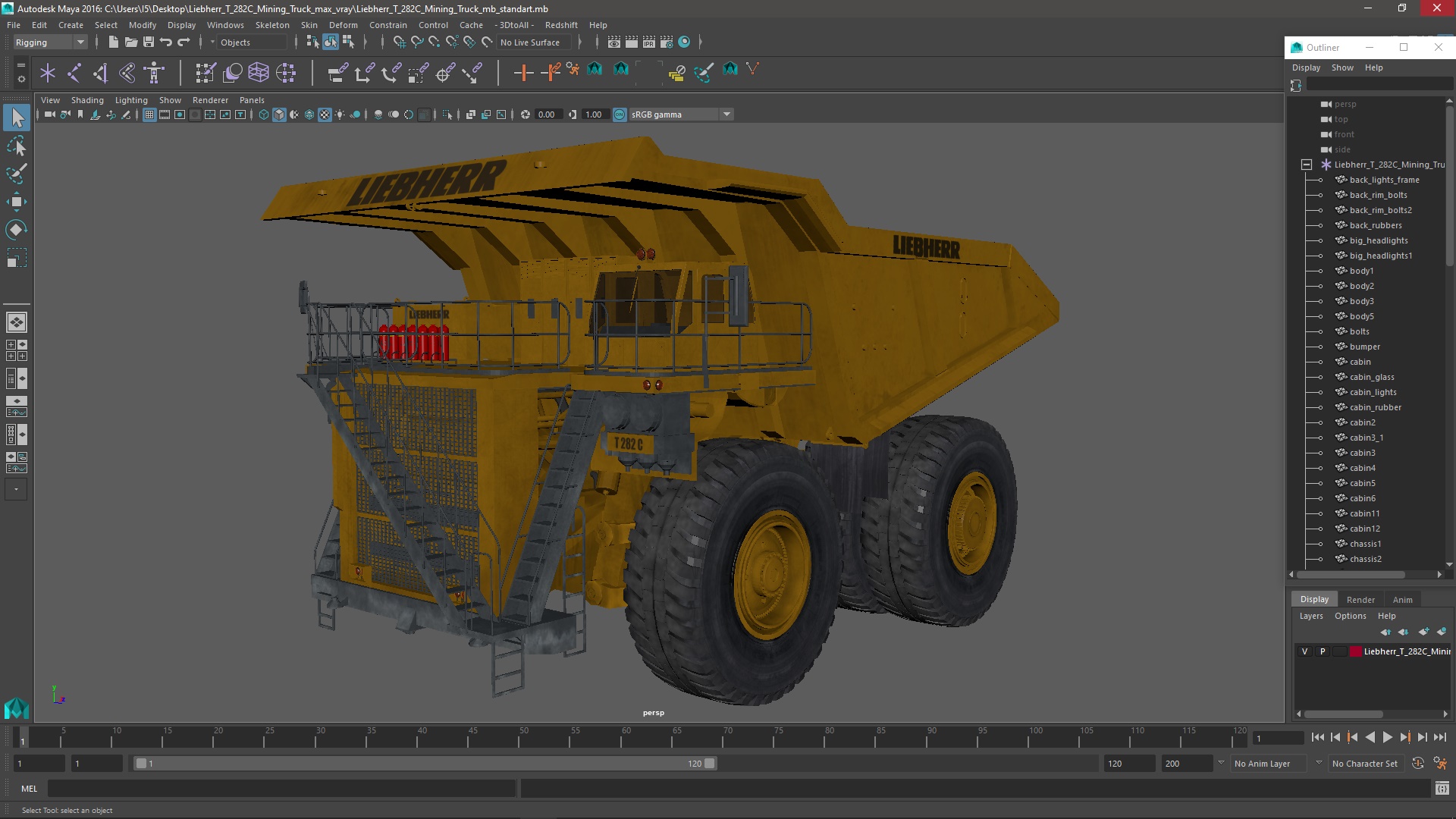The height and width of the screenshot is (819, 1456).
Task: Toggle the sRGB view transform button
Action: 620,115
